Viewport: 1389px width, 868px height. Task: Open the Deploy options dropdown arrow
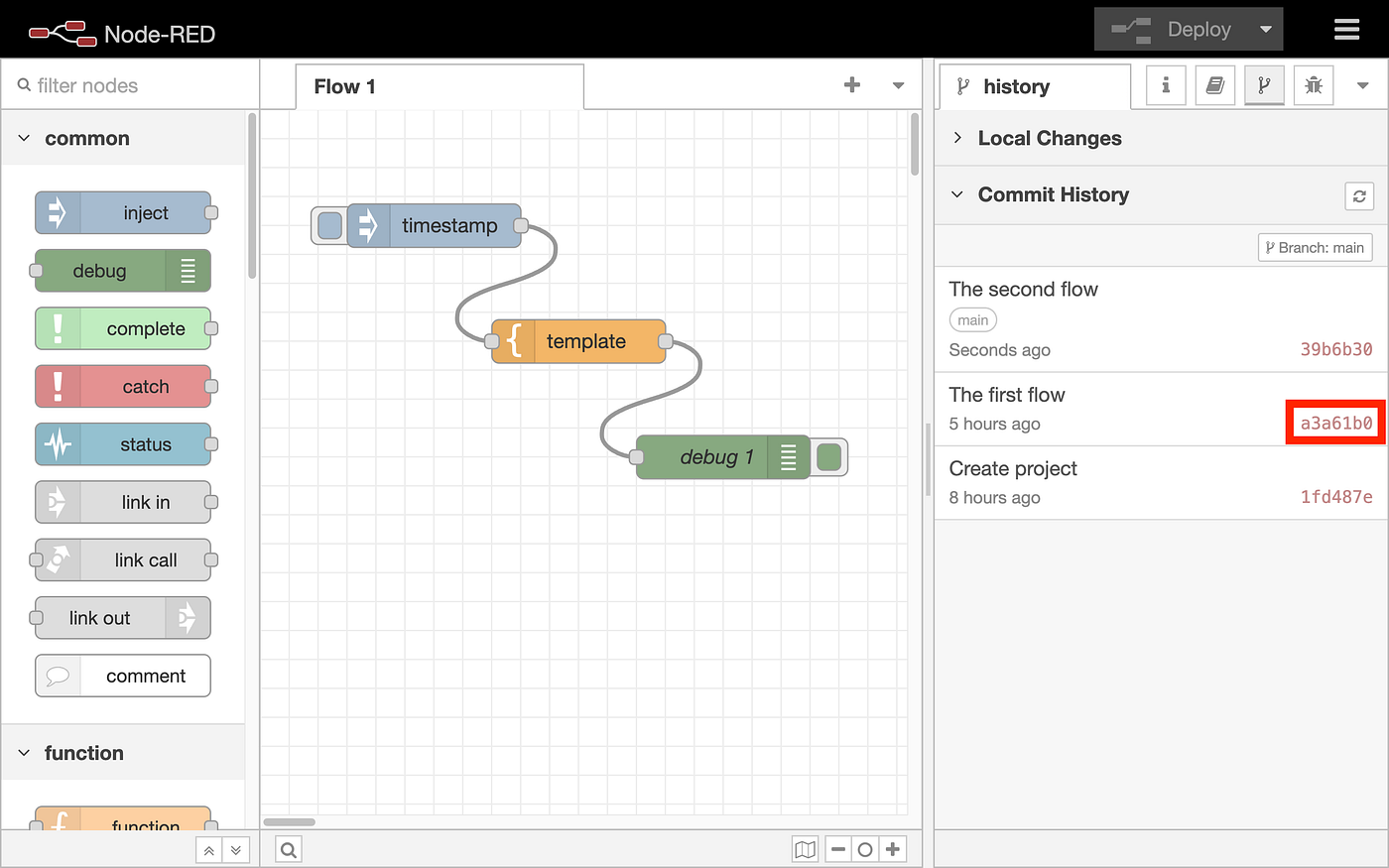[x=1265, y=30]
